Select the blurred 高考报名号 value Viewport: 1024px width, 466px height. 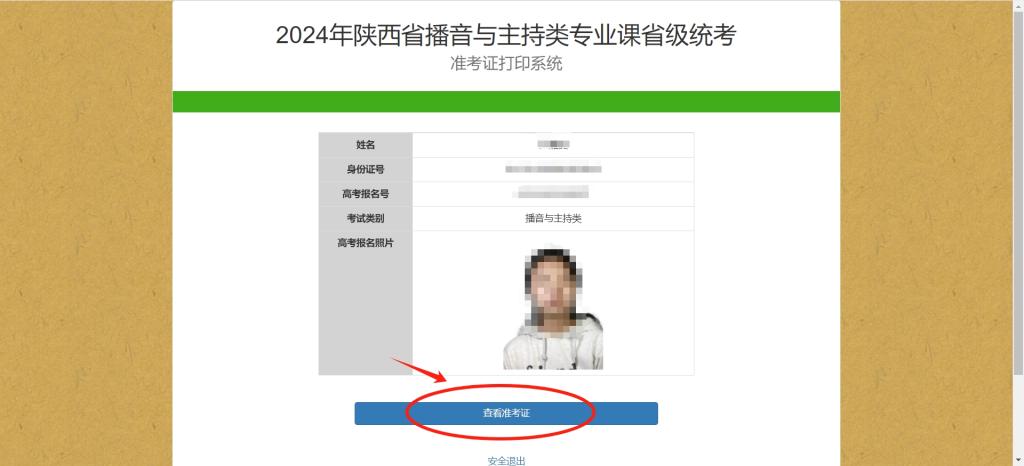[553, 192]
